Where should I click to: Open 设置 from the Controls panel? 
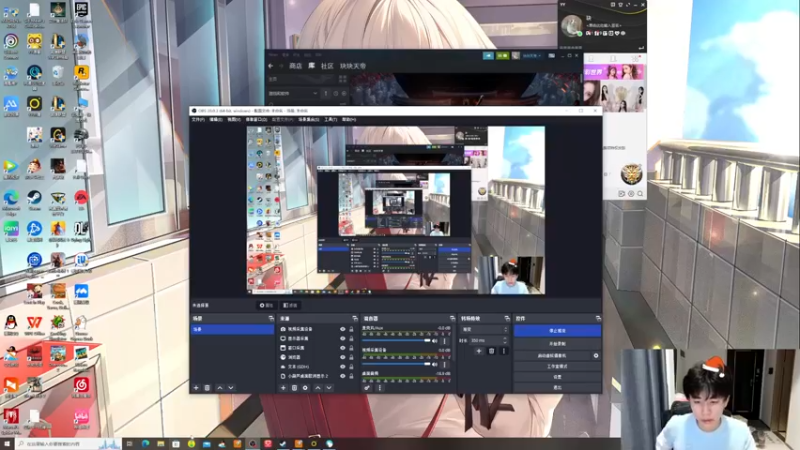point(557,377)
